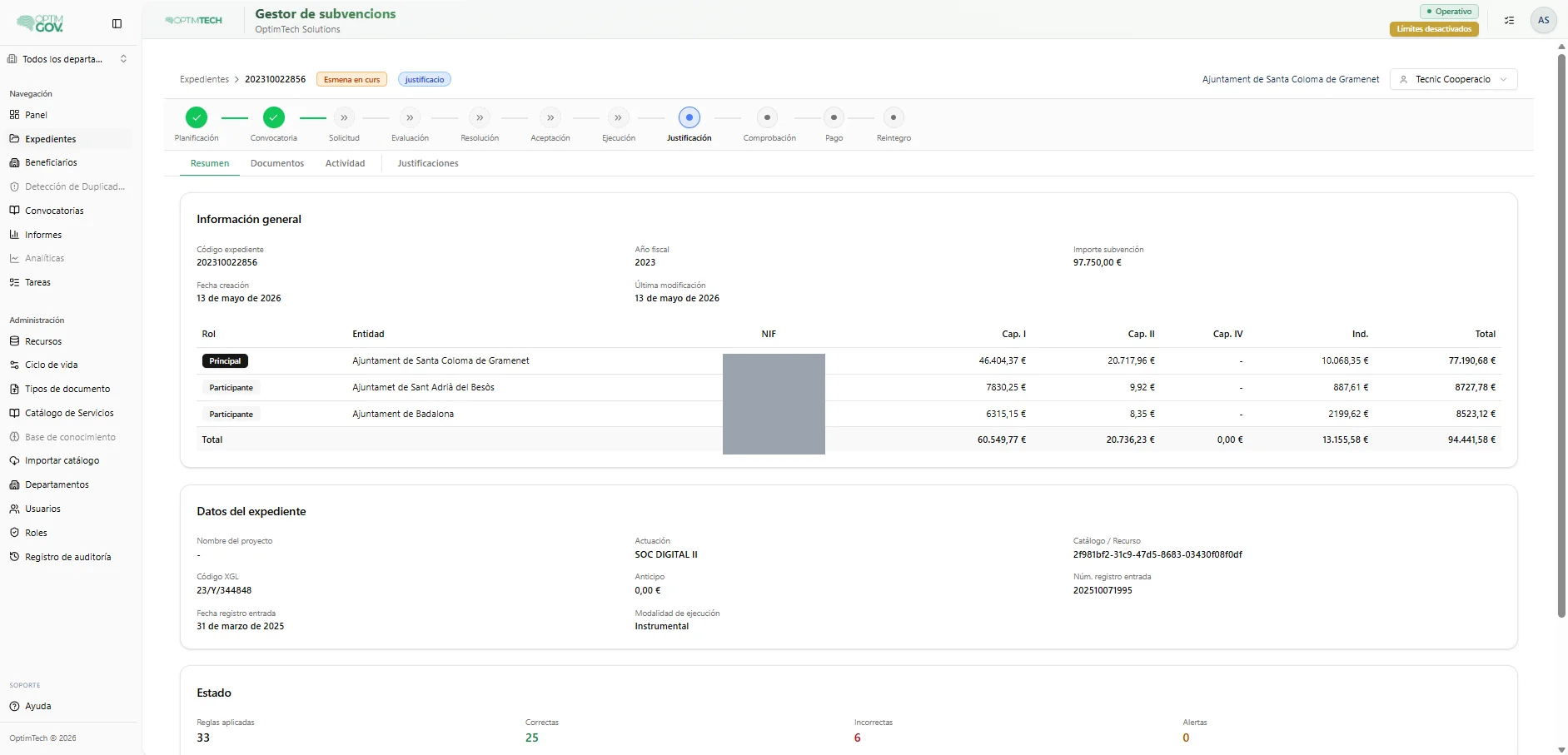Image resolution: width=1568 pixels, height=755 pixels.
Task: Click the Tareas list icon
Action: click(14, 282)
